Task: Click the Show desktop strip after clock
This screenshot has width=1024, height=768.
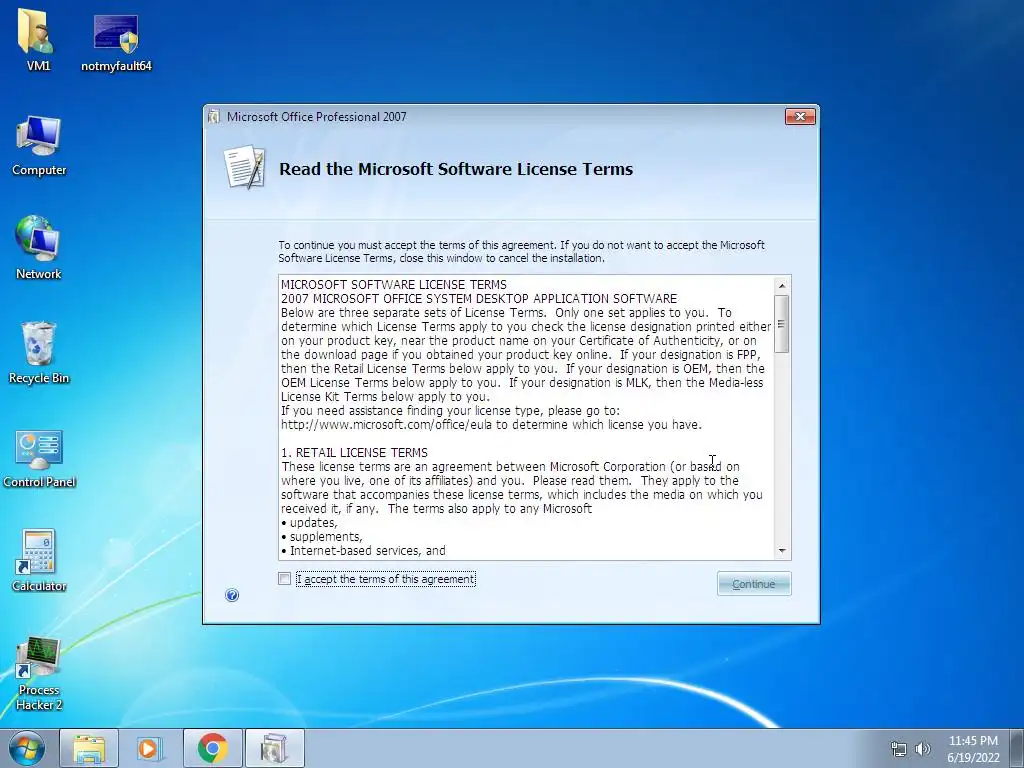Action: (1019, 748)
